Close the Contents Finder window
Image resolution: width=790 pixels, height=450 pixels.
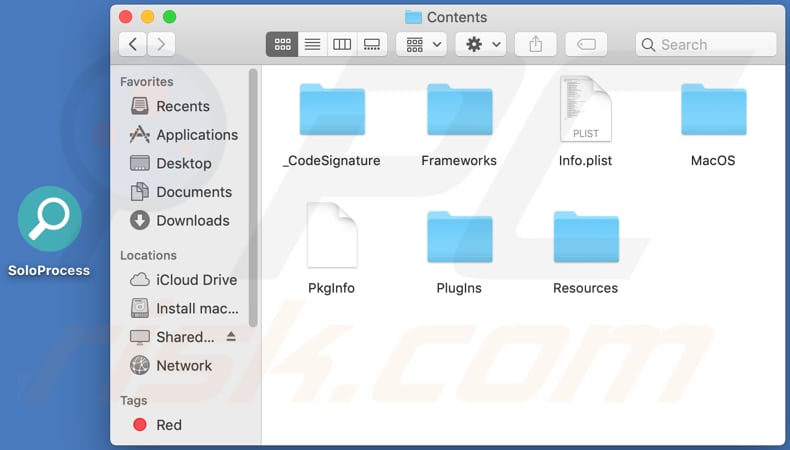pyautogui.click(x=125, y=17)
